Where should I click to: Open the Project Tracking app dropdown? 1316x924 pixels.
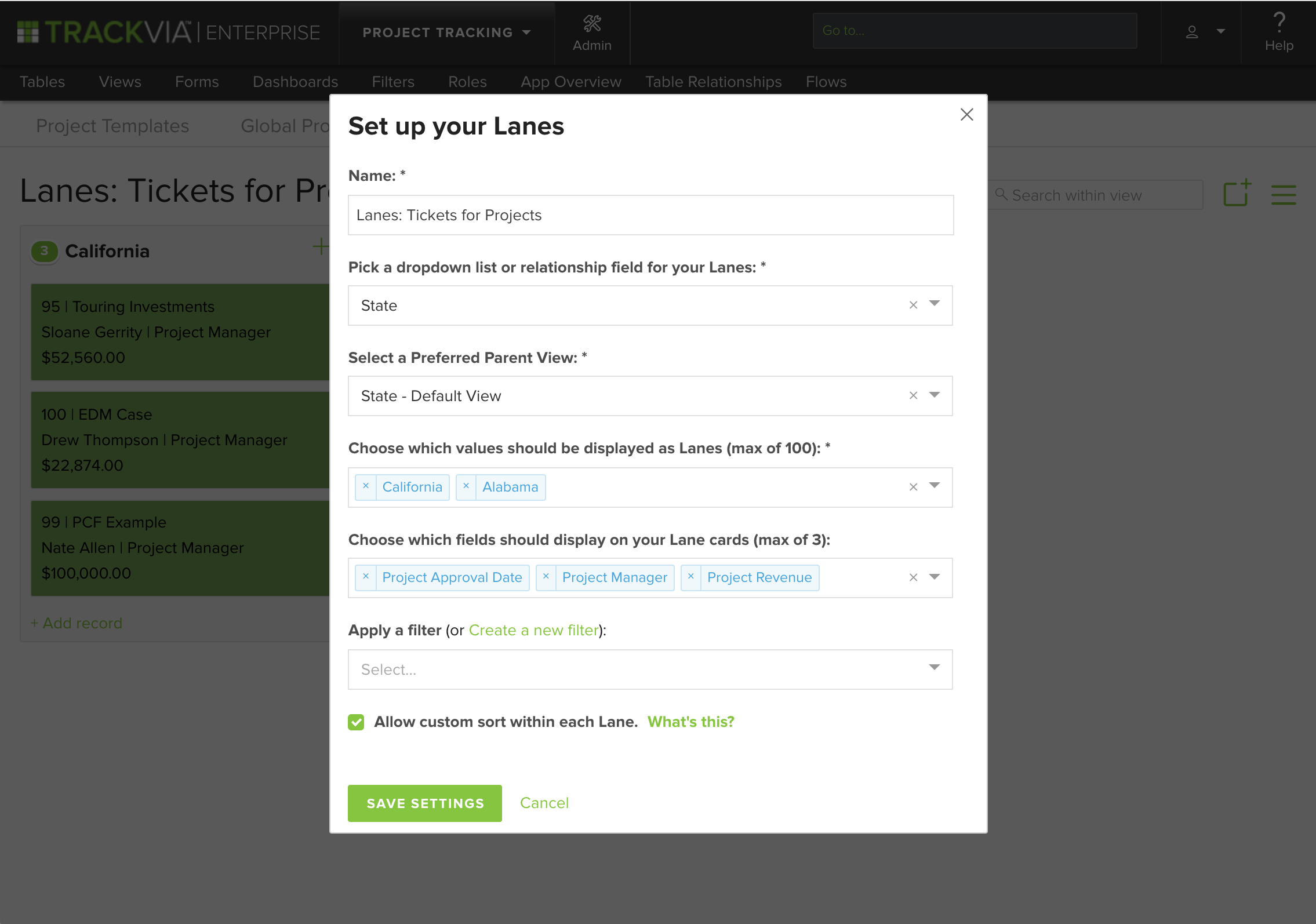446,32
